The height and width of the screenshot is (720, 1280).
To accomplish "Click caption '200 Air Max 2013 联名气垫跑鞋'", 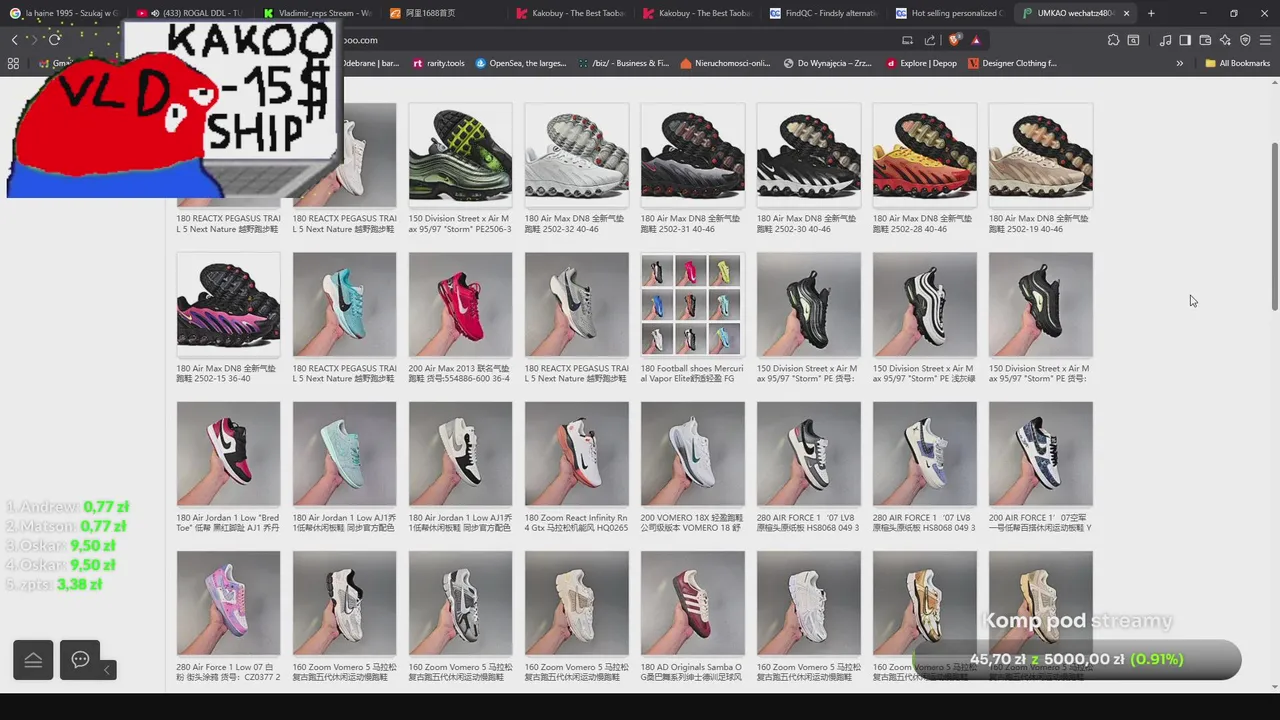I will (459, 373).
